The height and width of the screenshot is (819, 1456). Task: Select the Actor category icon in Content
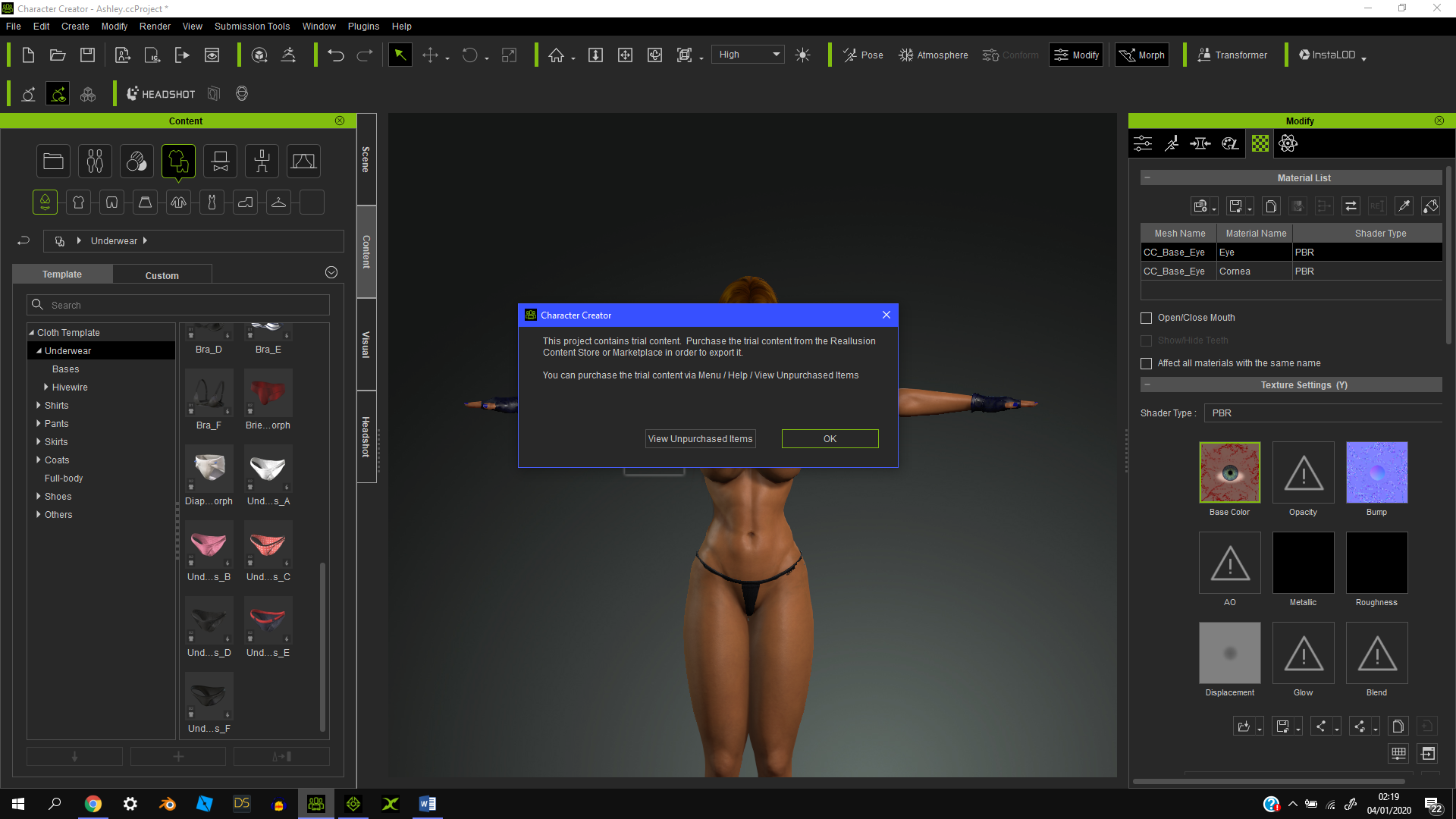[95, 161]
